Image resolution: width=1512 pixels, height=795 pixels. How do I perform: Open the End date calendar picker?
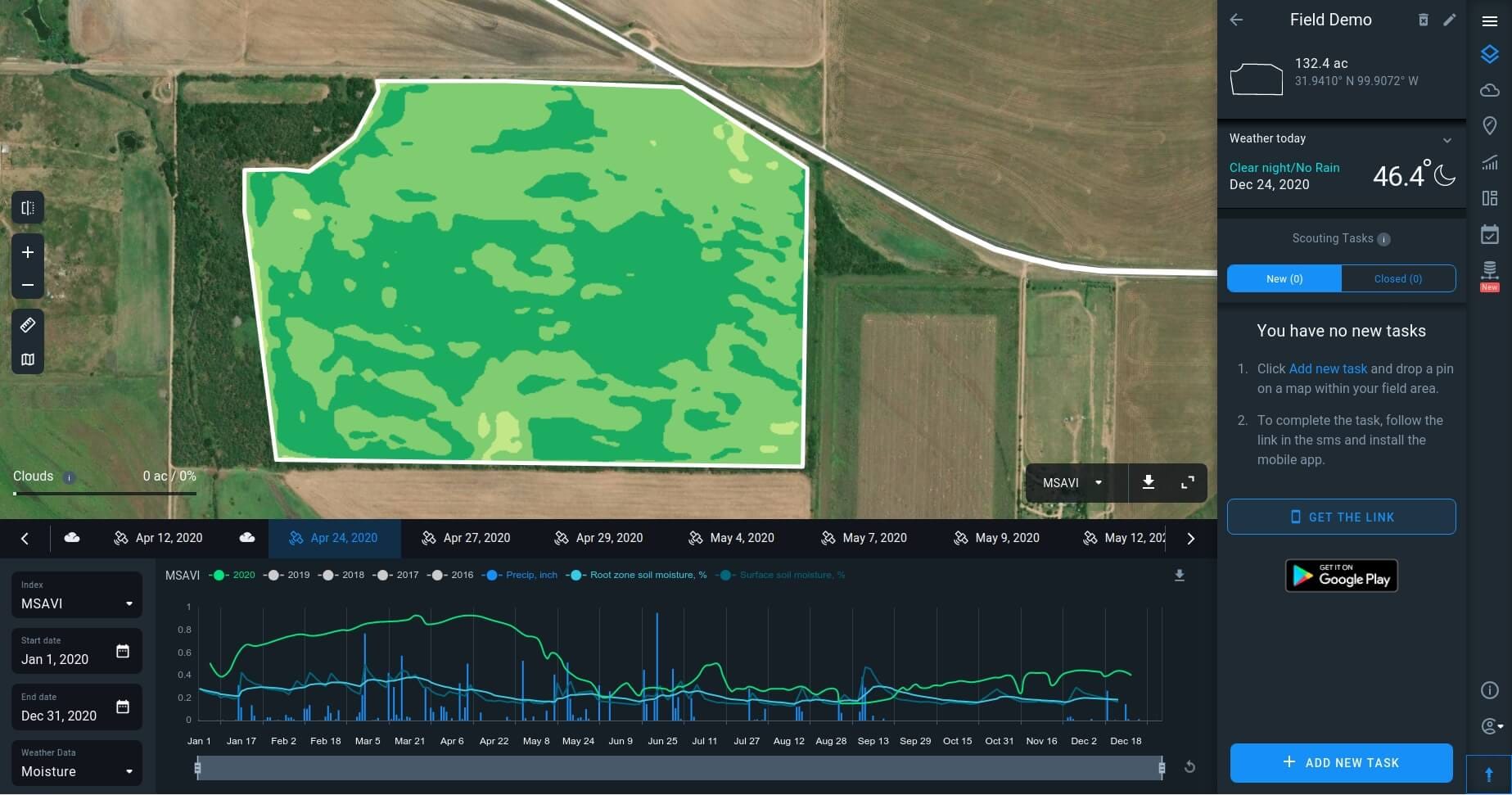pyautogui.click(x=123, y=707)
